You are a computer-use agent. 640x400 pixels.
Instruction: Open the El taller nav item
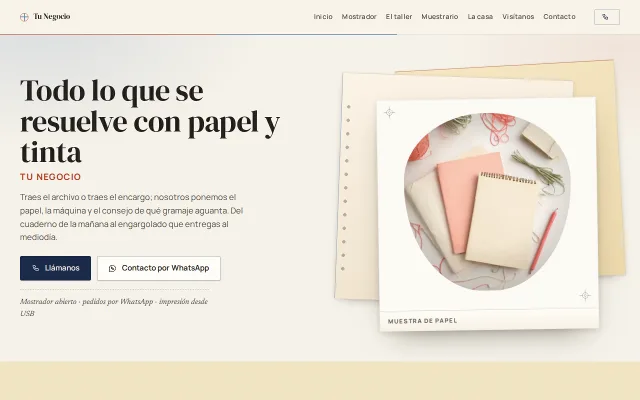click(399, 17)
